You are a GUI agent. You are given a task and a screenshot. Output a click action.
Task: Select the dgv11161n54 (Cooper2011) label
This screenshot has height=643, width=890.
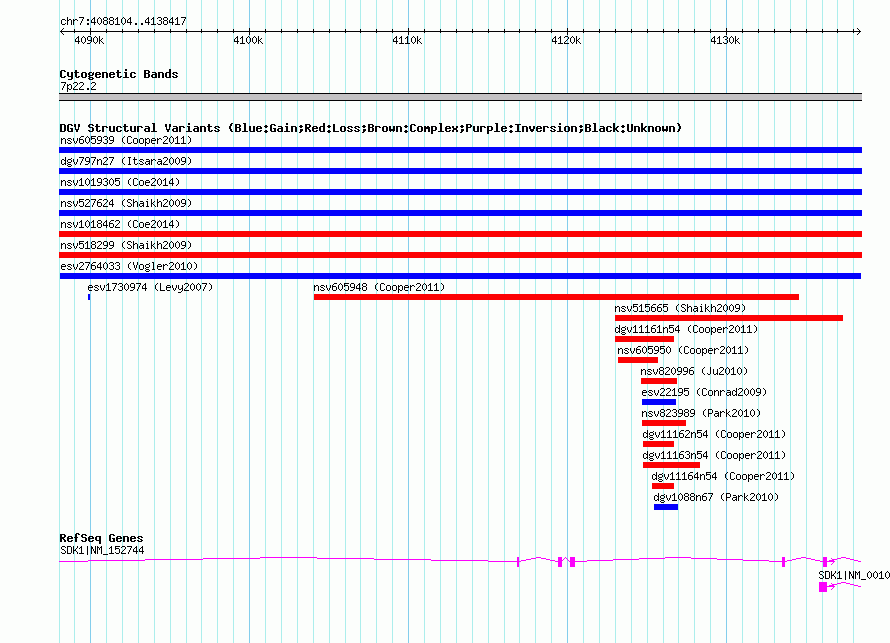686,329
